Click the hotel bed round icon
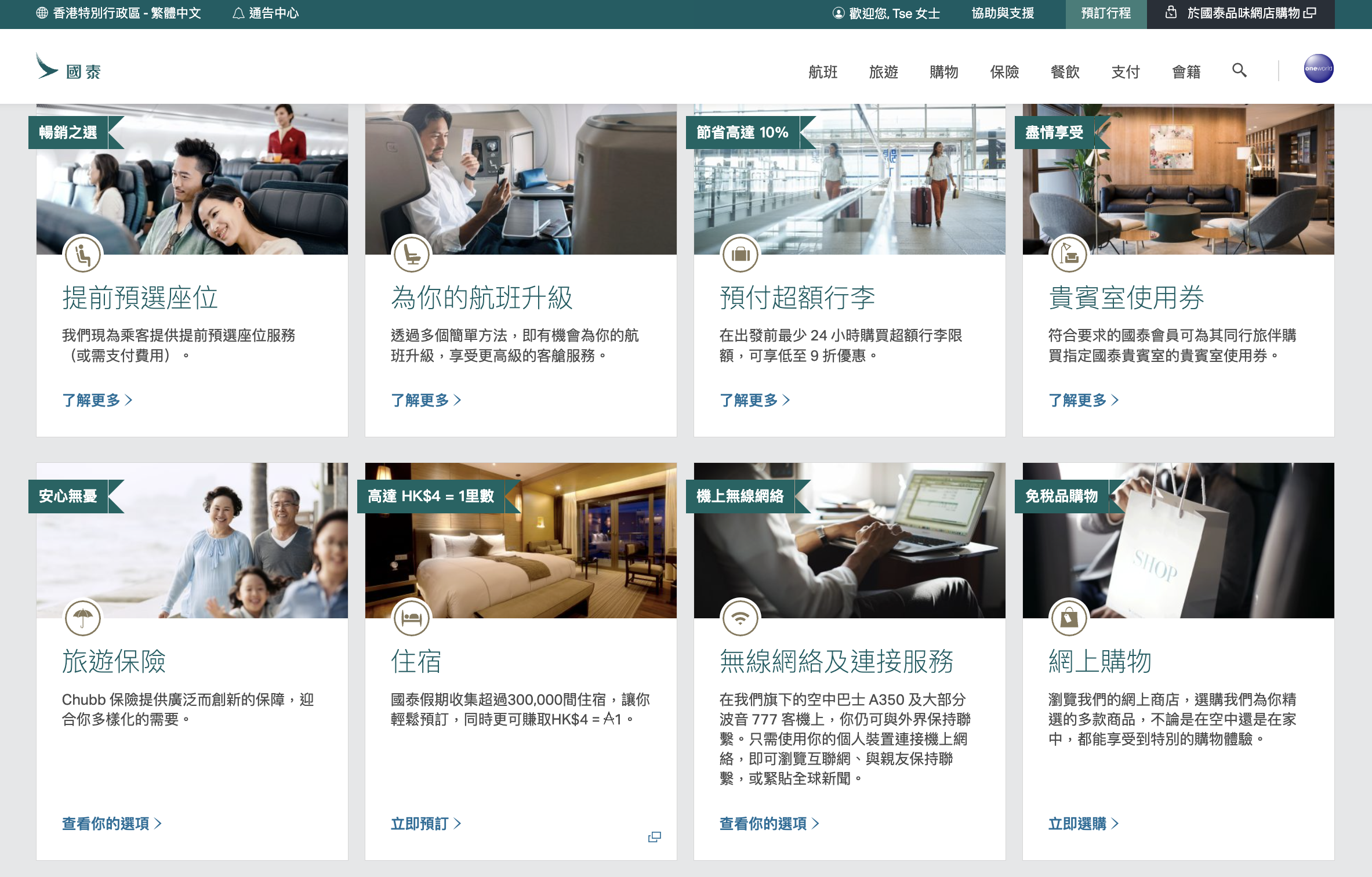This screenshot has width=1372, height=877. pyautogui.click(x=412, y=618)
